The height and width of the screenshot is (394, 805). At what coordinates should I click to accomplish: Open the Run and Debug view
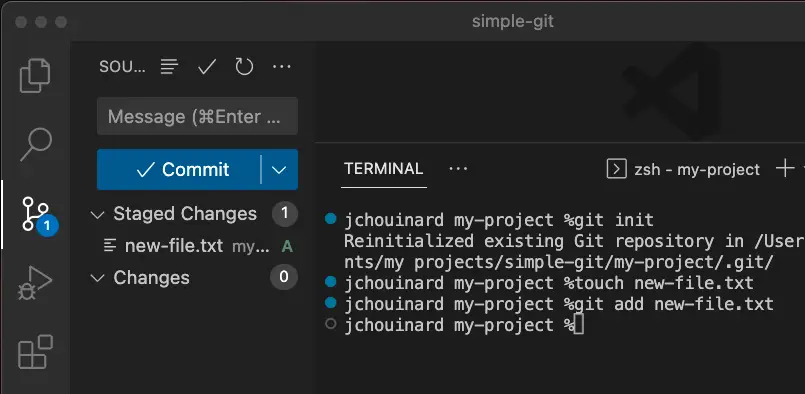(35, 283)
